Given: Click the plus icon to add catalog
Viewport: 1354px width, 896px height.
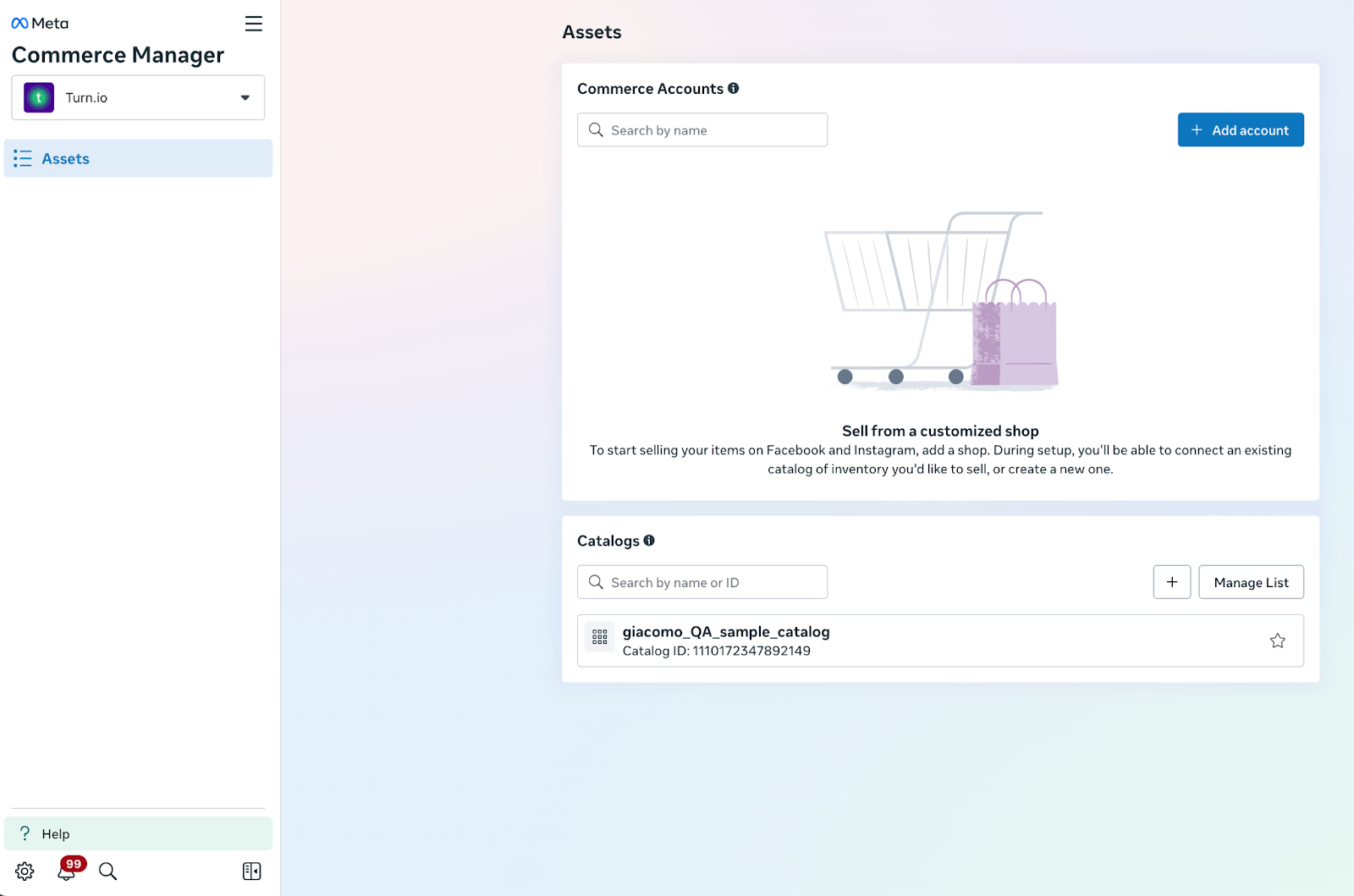Looking at the screenshot, I should [1171, 582].
